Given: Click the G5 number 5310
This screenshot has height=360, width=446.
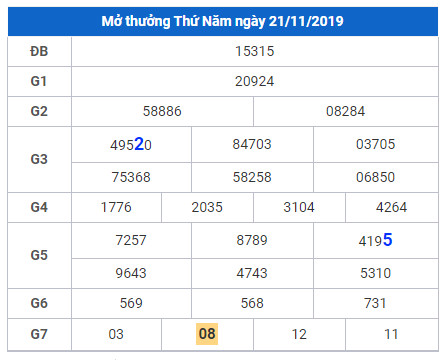Looking at the screenshot, I should point(376,273).
